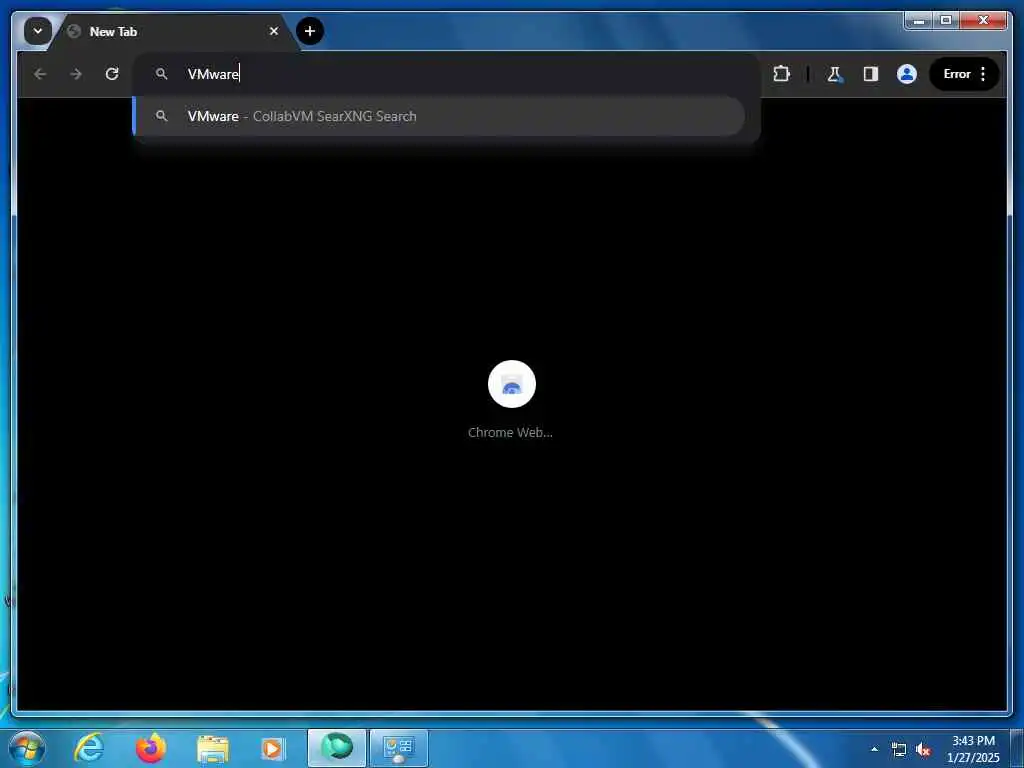Open the Extensions puzzle icon

[x=781, y=74]
